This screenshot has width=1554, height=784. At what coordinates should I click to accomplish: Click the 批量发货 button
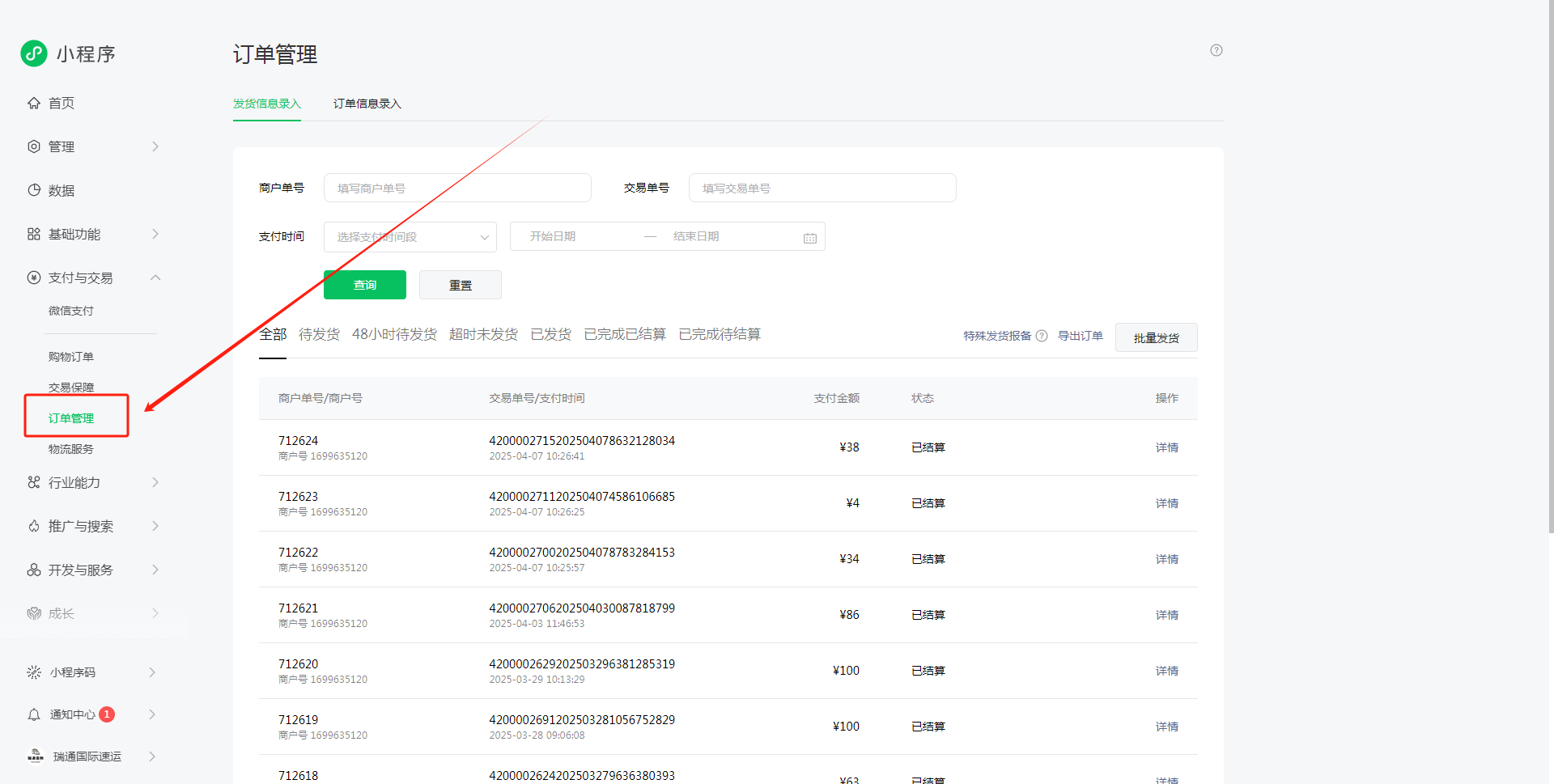click(x=1157, y=337)
